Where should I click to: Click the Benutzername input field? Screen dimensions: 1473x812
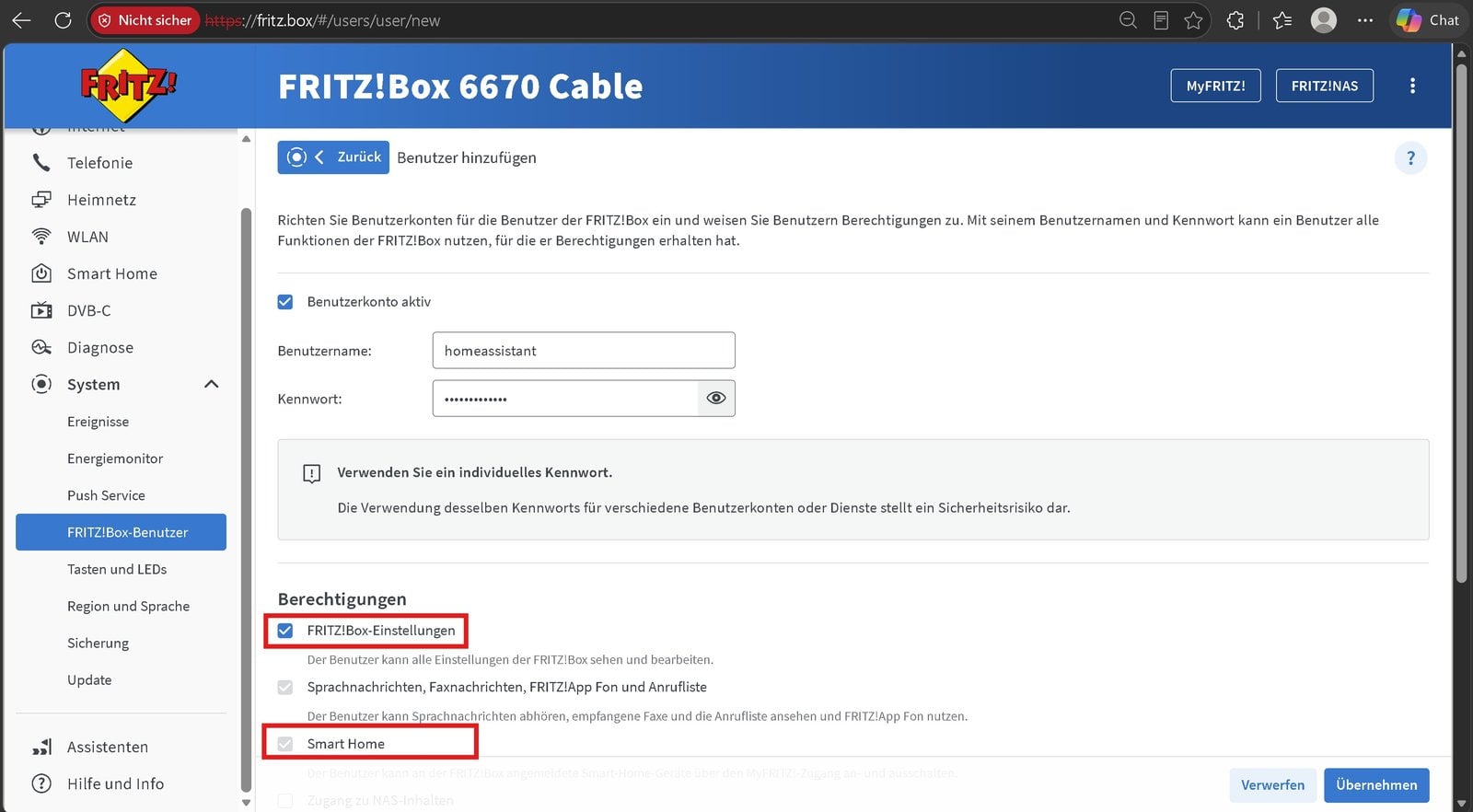[584, 351]
